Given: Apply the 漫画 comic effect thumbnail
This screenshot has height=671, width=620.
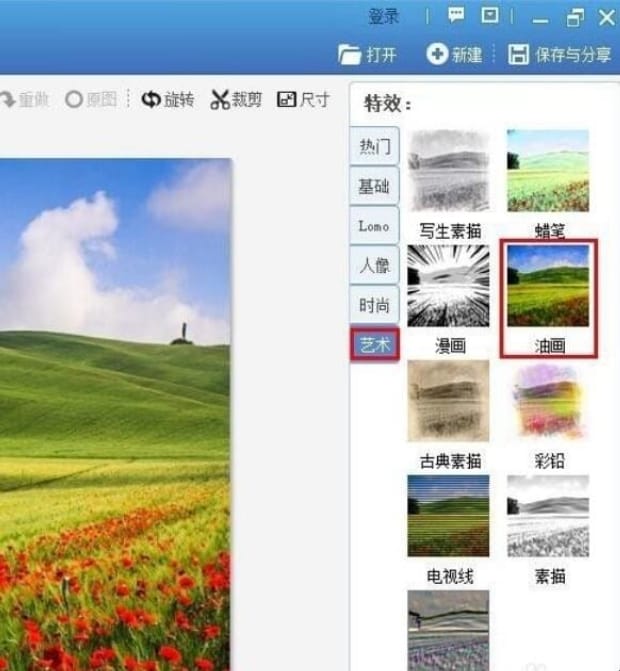Looking at the screenshot, I should [449, 287].
